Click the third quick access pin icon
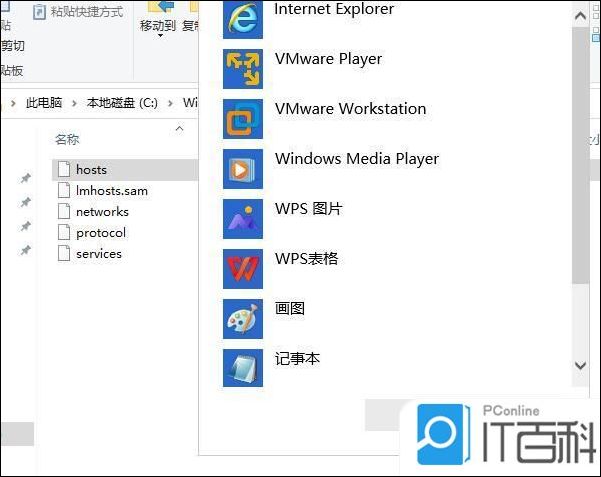Image resolution: width=601 pixels, height=477 pixels. tap(26, 226)
